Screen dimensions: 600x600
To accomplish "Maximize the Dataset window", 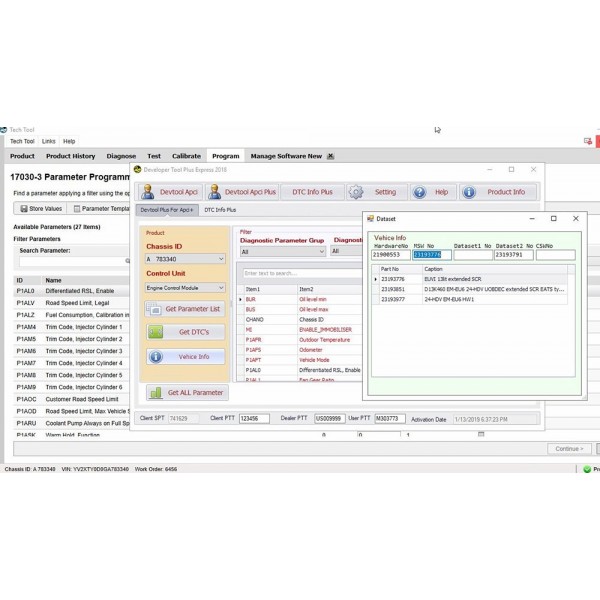I will (554, 218).
